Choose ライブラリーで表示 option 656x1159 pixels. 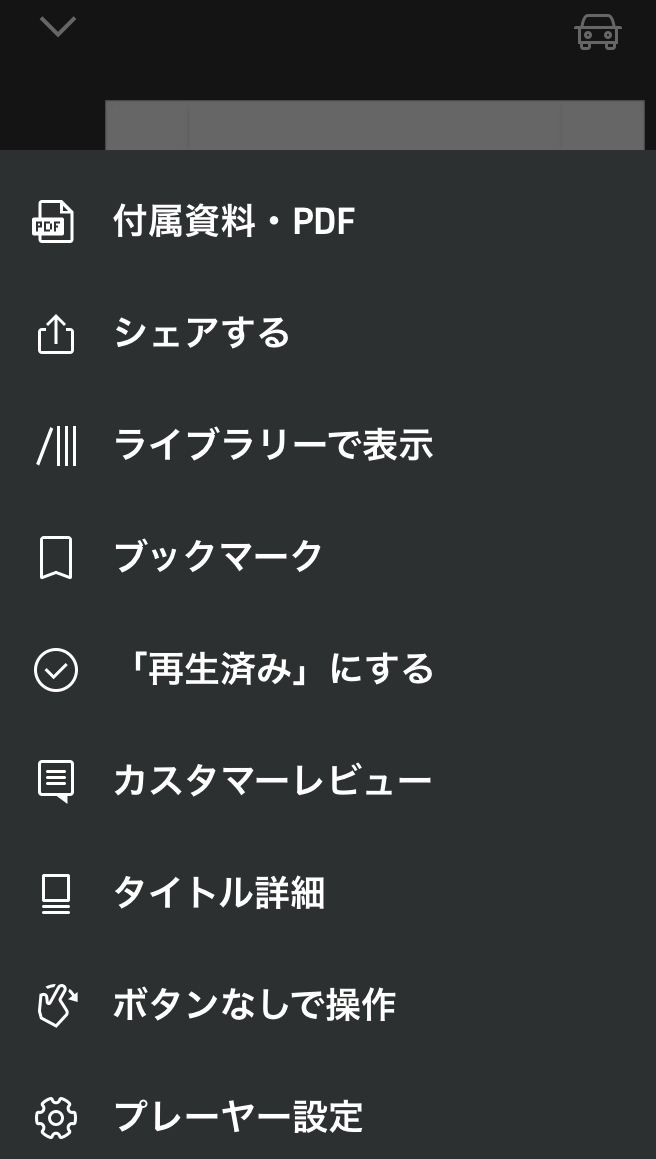click(x=273, y=446)
